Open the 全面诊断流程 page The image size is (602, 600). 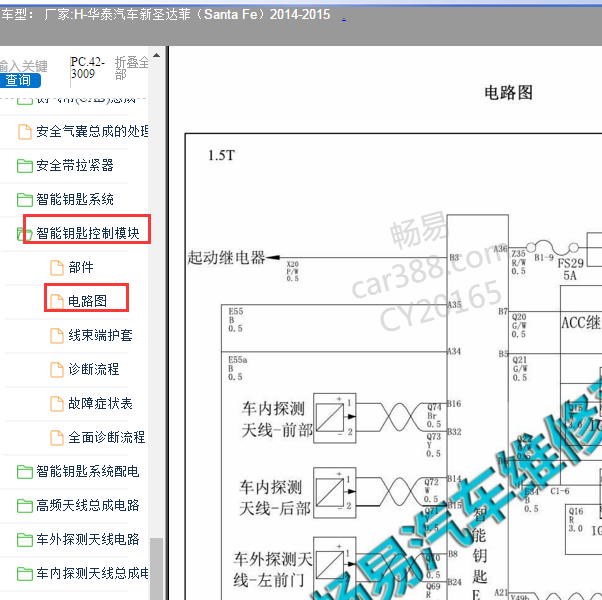coord(107,437)
